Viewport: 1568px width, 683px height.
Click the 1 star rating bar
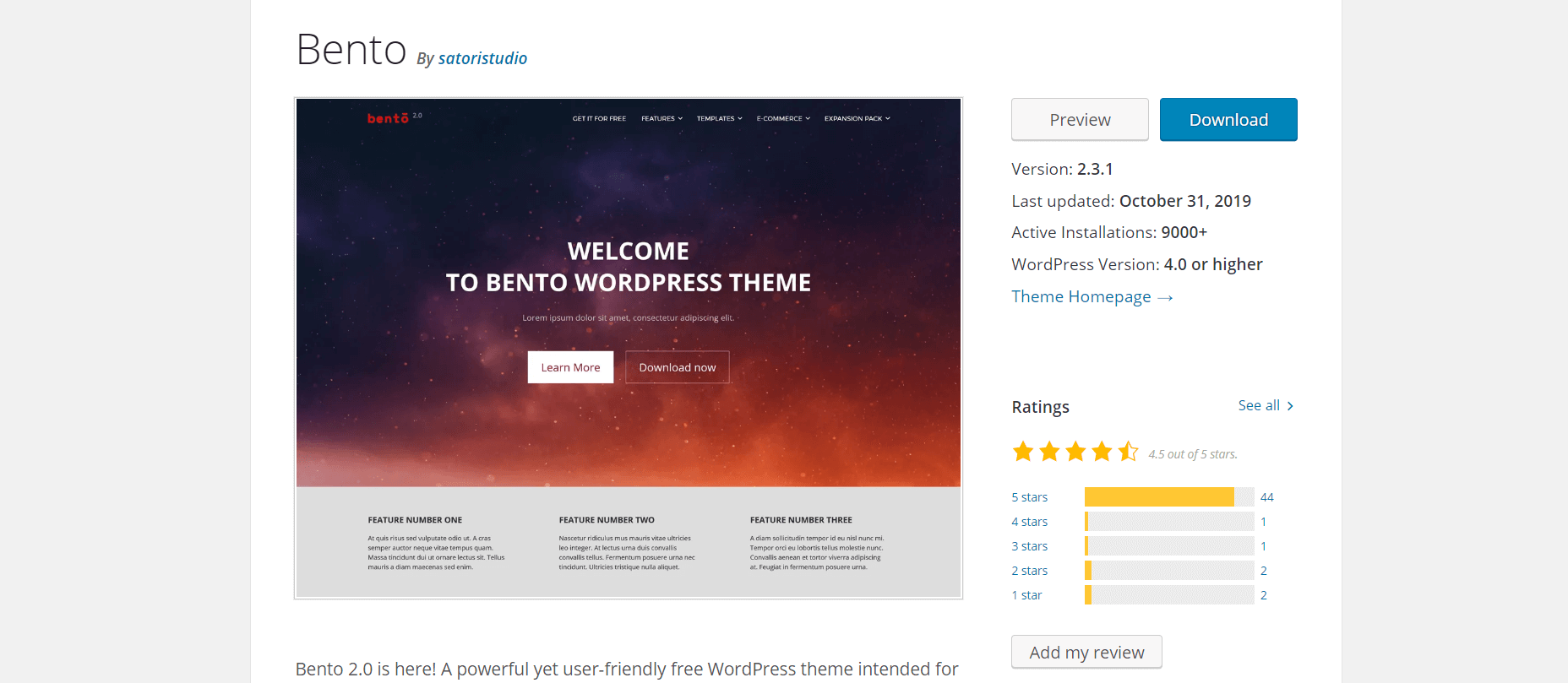tap(1169, 594)
